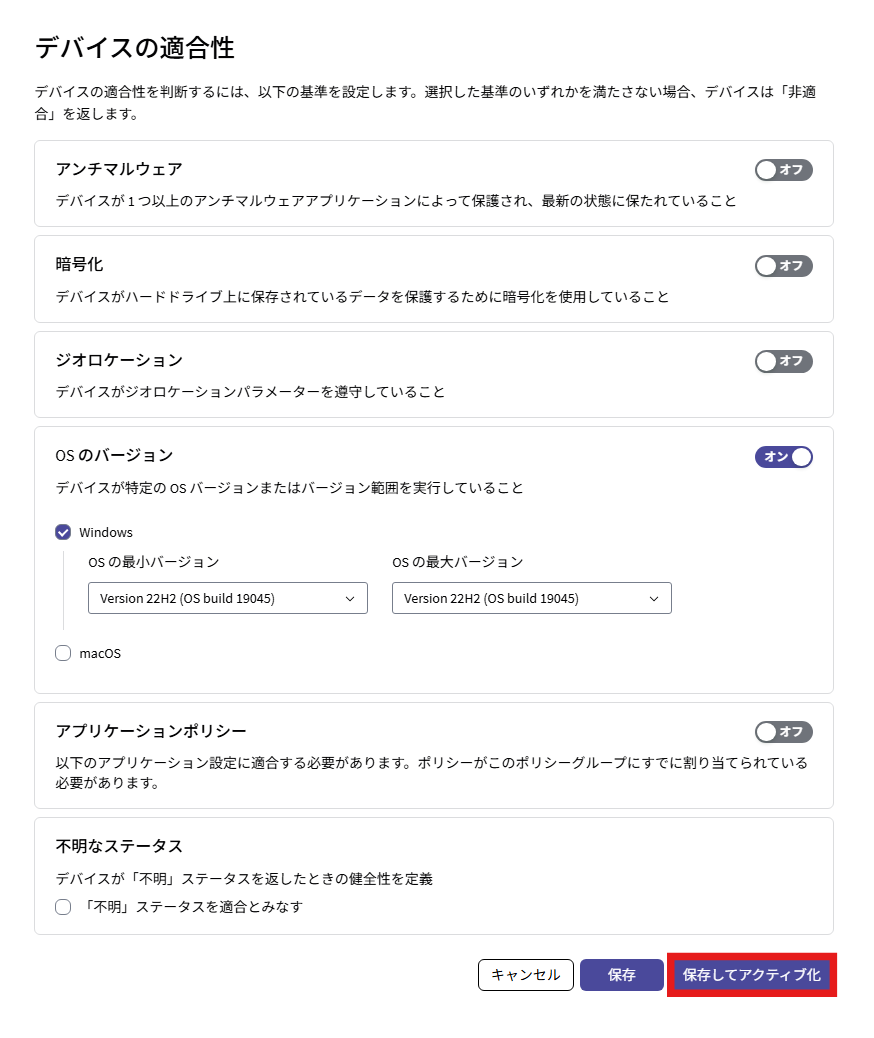Open the OS の最大バージョン dropdown
Image resolution: width=874 pixels, height=1038 pixels.
click(532, 598)
